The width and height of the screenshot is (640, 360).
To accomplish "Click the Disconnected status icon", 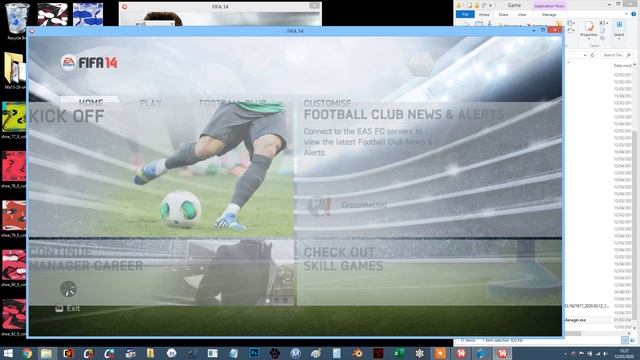I will pos(319,205).
